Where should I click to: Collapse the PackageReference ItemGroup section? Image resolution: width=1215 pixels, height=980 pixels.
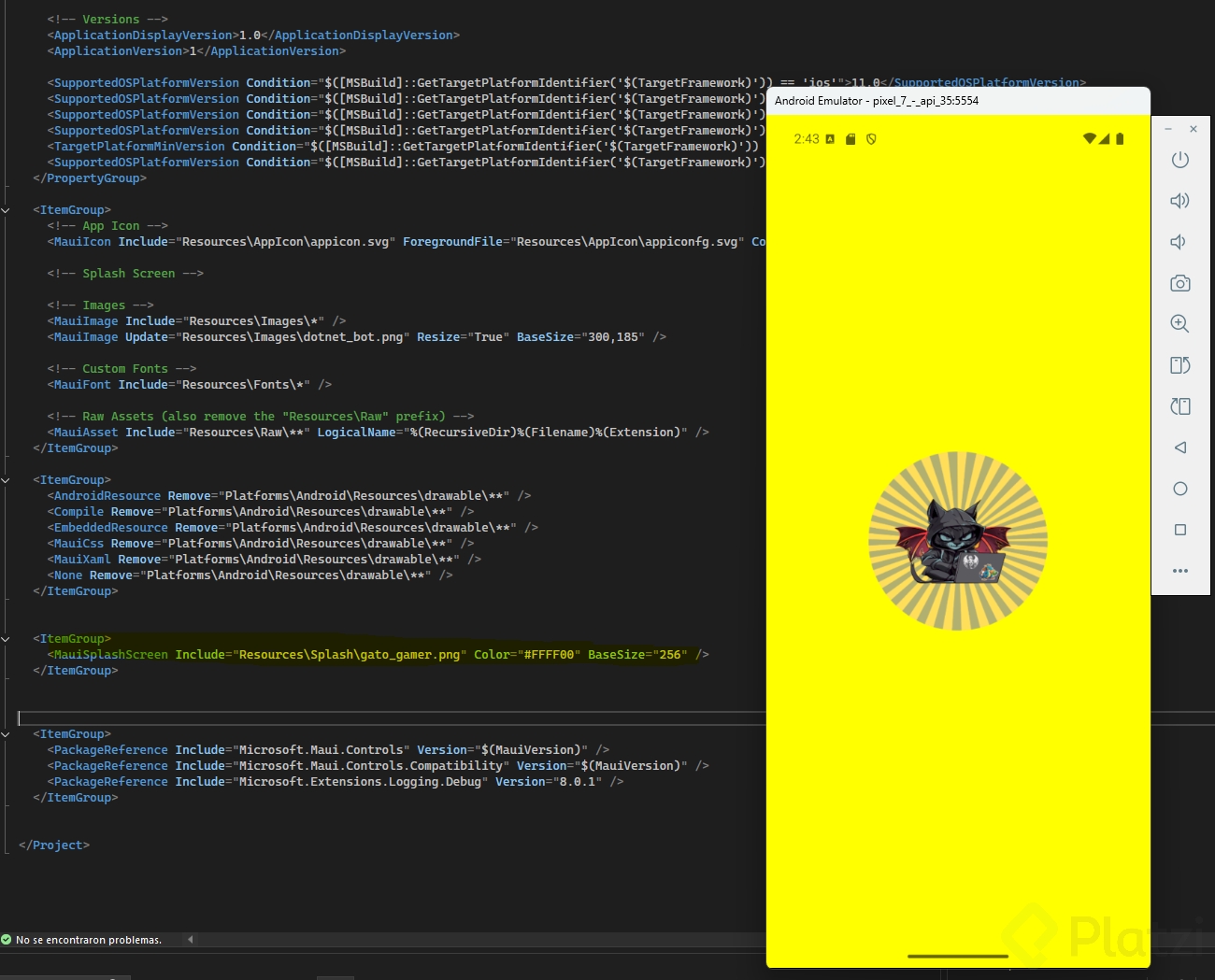[6, 734]
